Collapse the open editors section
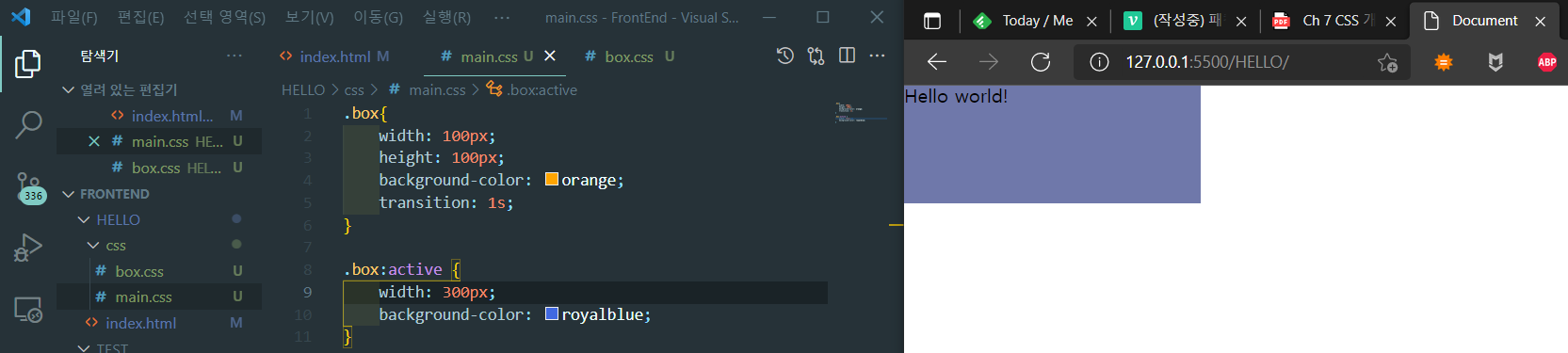Screen dimensions: 1568x353 click(68, 89)
